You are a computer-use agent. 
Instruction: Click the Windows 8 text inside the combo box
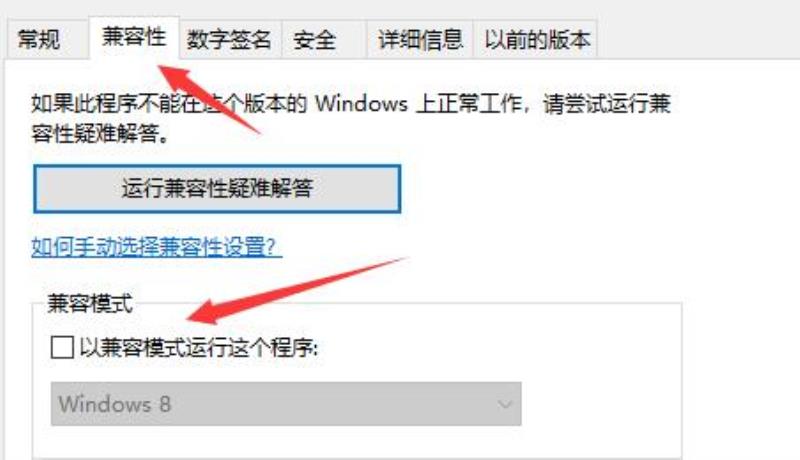click(114, 404)
